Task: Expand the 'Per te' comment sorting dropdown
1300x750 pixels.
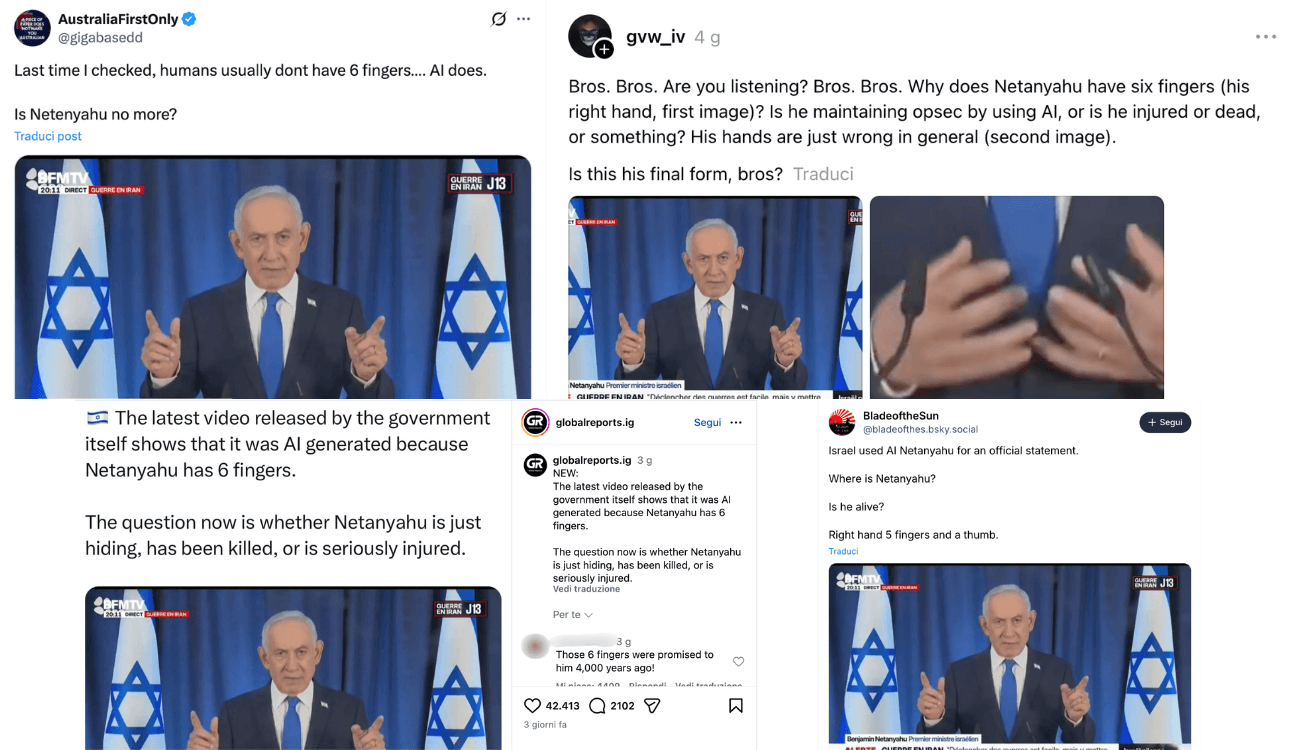Action: [573, 615]
